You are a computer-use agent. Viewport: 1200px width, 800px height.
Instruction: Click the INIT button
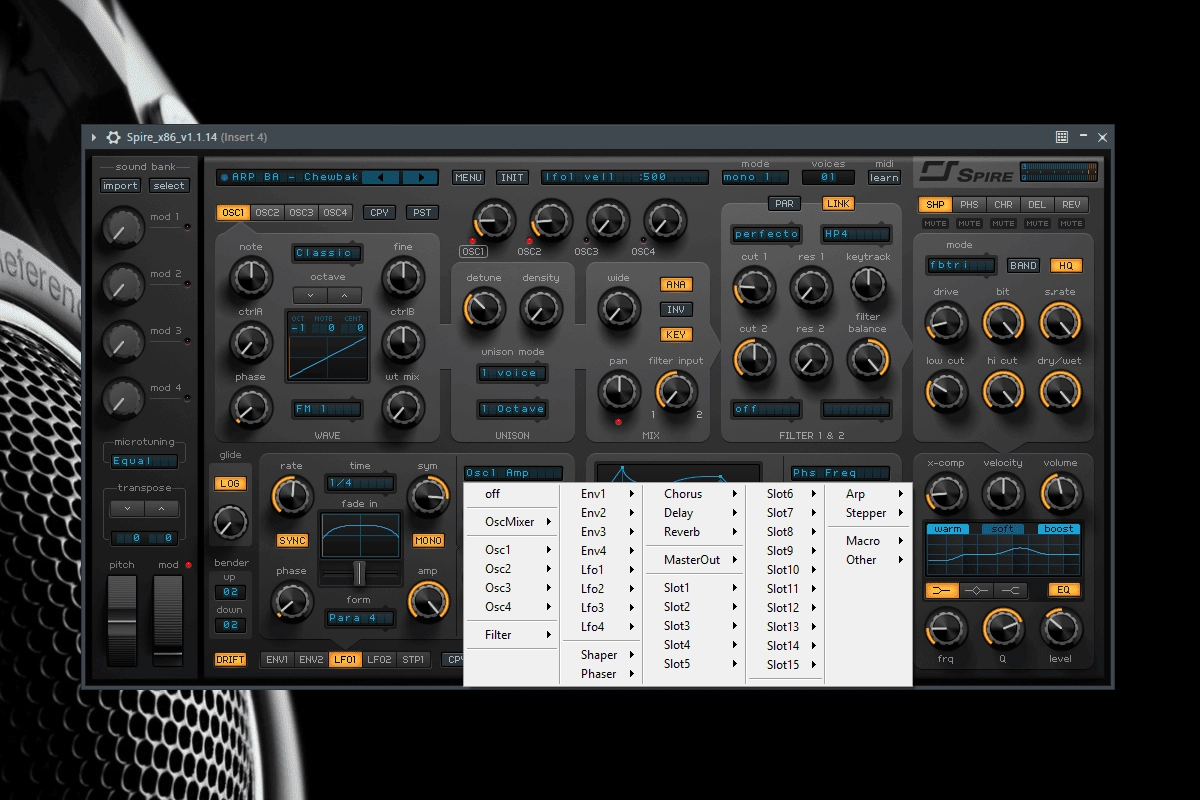pos(512,177)
